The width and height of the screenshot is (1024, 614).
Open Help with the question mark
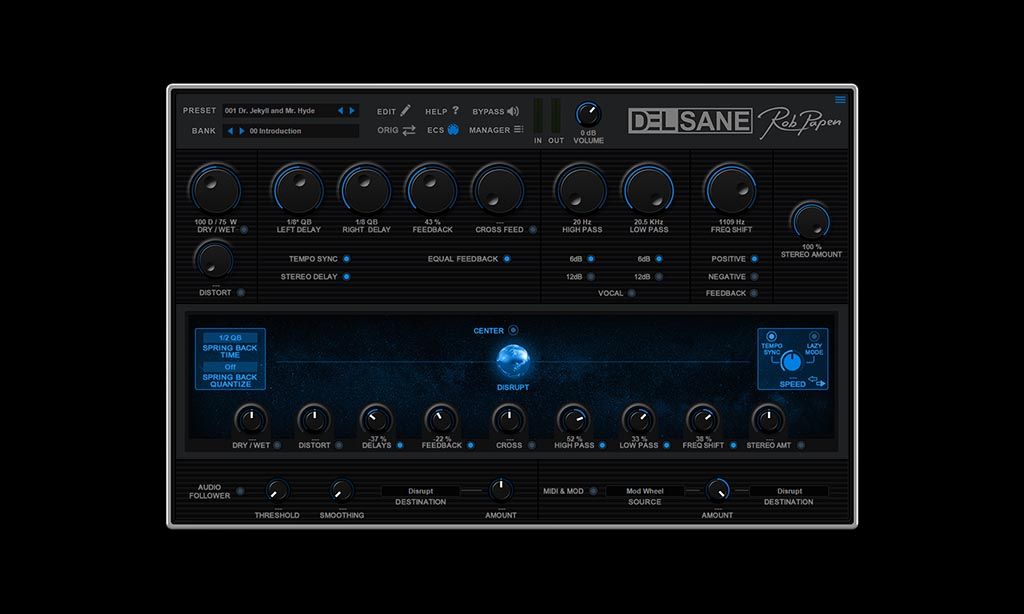455,110
